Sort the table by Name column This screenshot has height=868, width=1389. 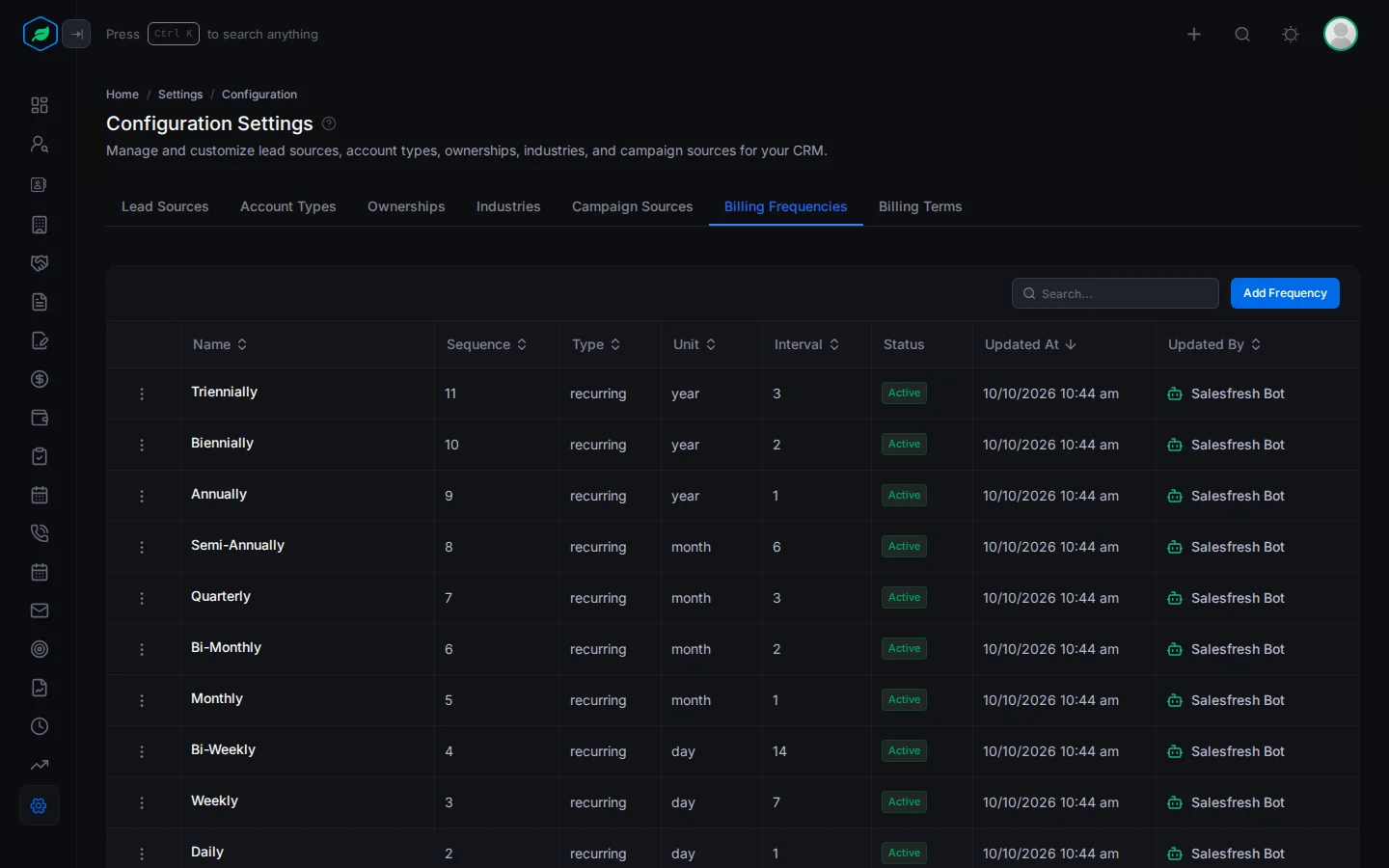[x=220, y=344]
